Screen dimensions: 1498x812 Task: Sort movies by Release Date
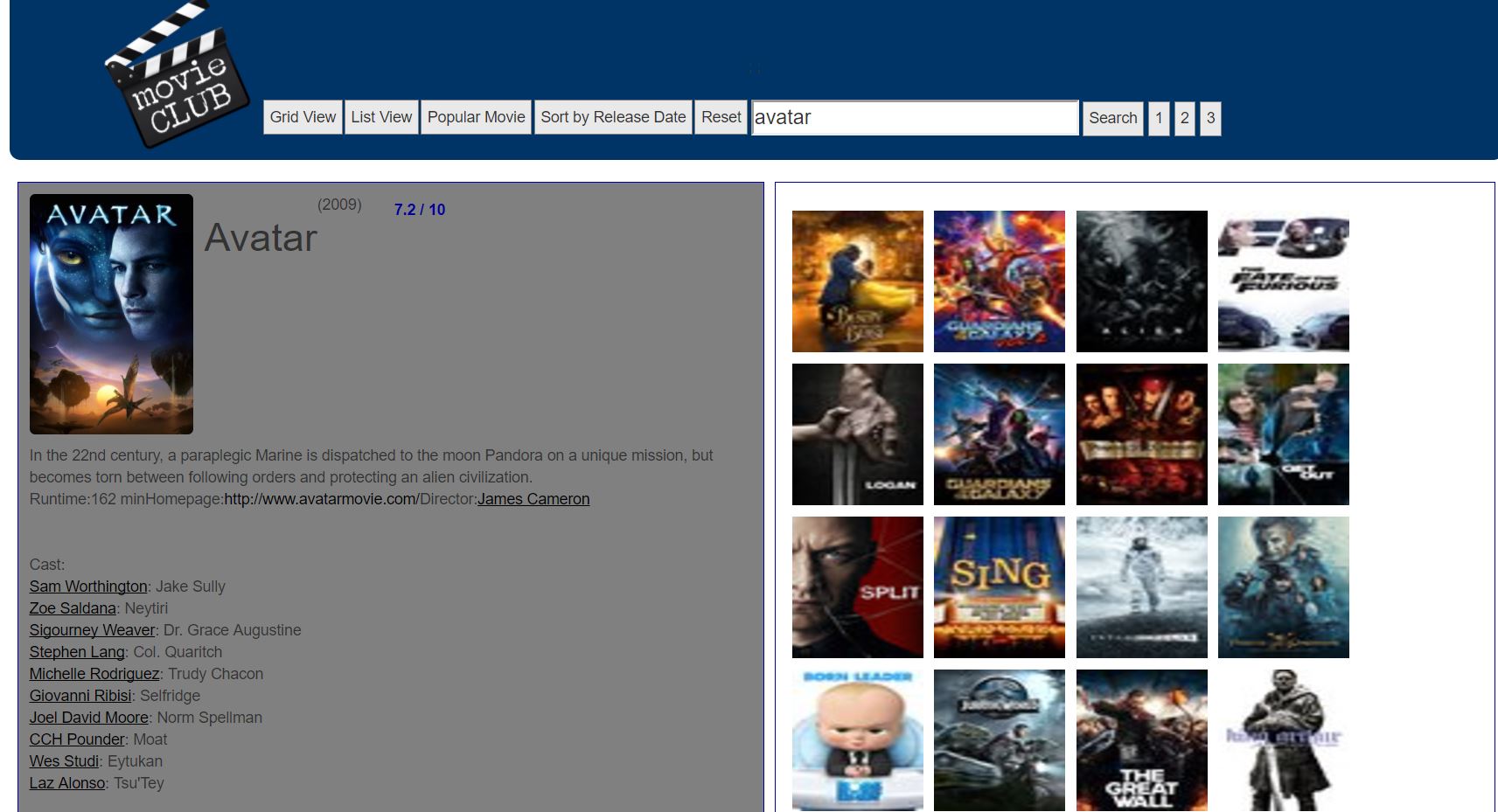[613, 117]
